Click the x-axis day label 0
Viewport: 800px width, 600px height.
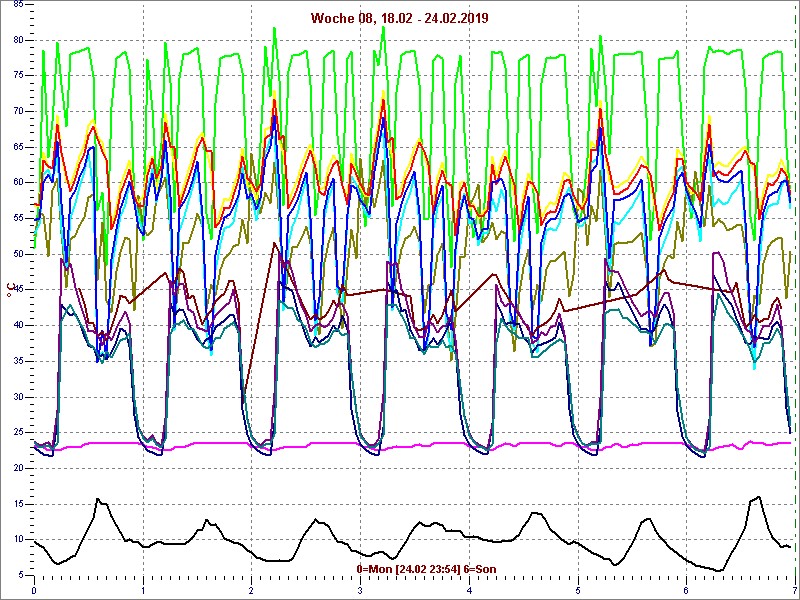coord(34,592)
